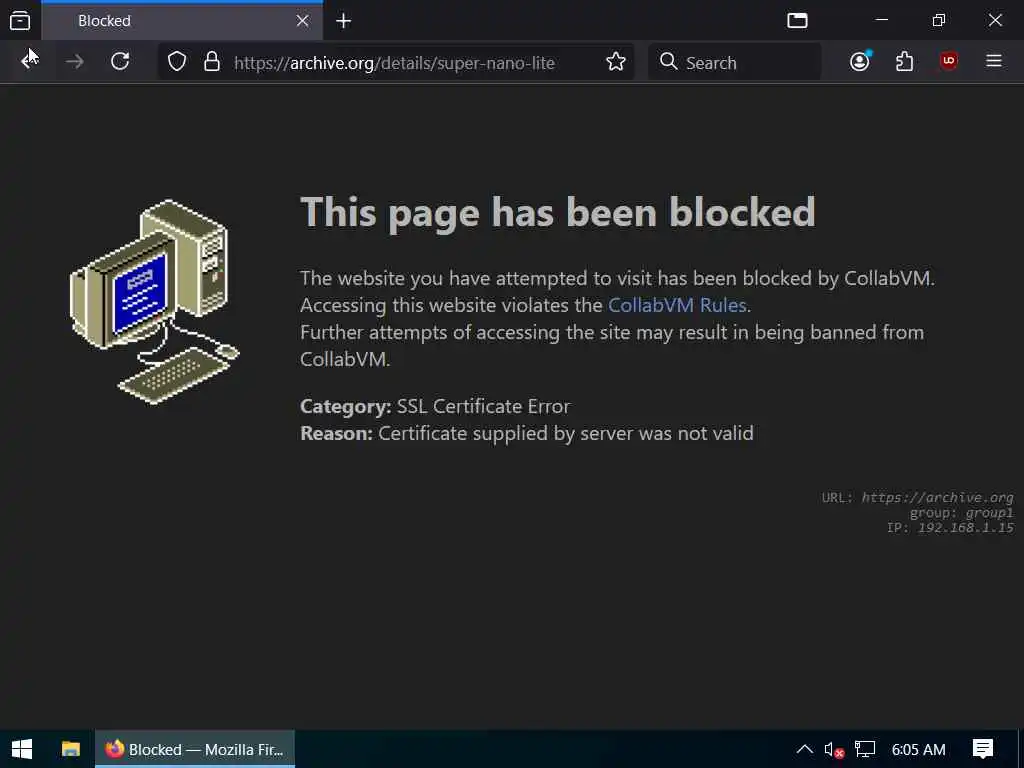Click 'This page has been blocked' heading

pos(558,213)
